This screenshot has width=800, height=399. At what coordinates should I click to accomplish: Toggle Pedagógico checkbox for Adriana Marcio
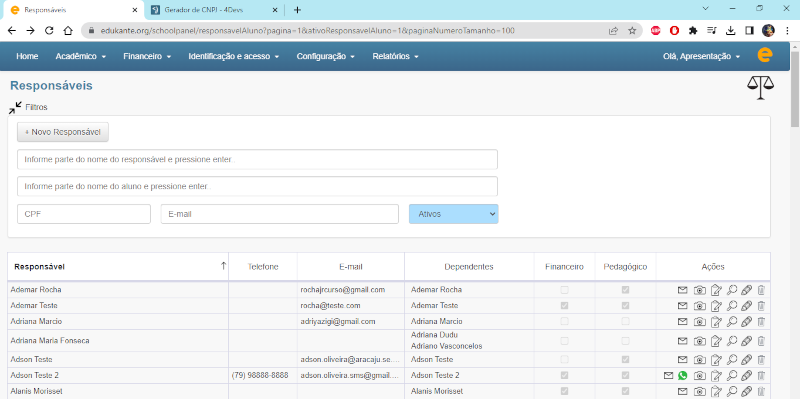click(625, 321)
